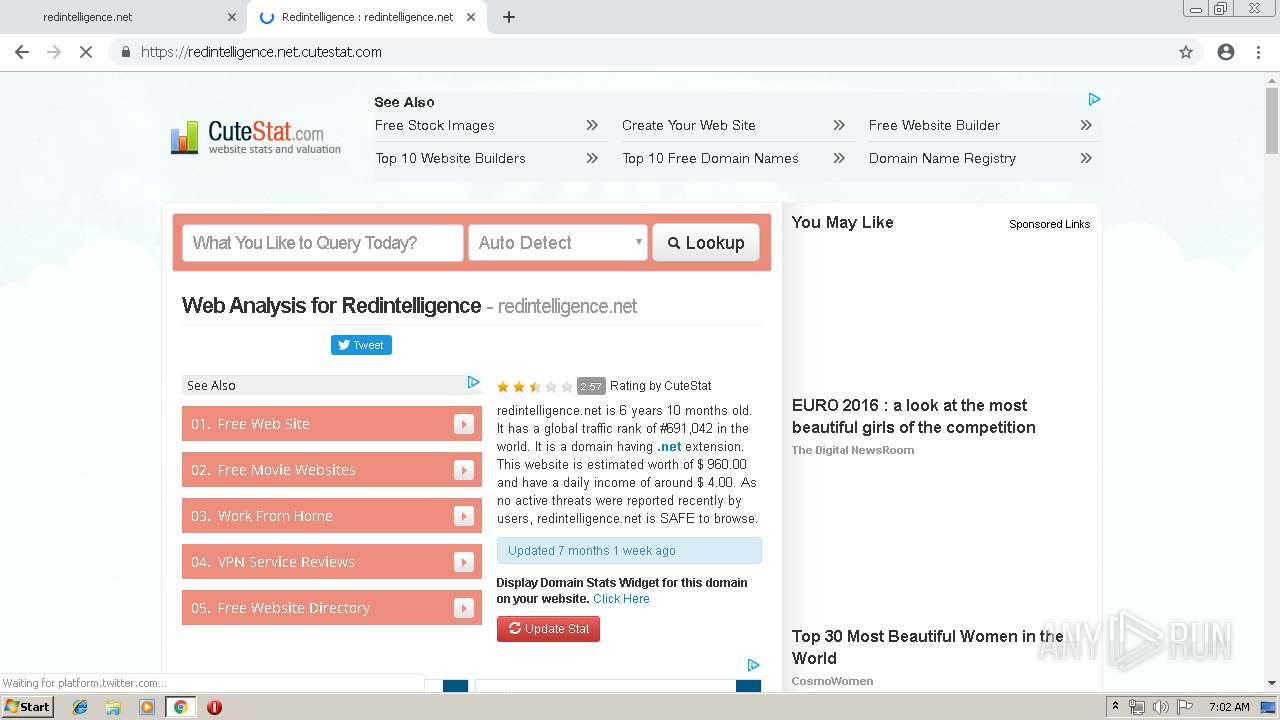Image resolution: width=1280 pixels, height=720 pixels.
Task: Open Free Website Builder link
Action: point(934,125)
